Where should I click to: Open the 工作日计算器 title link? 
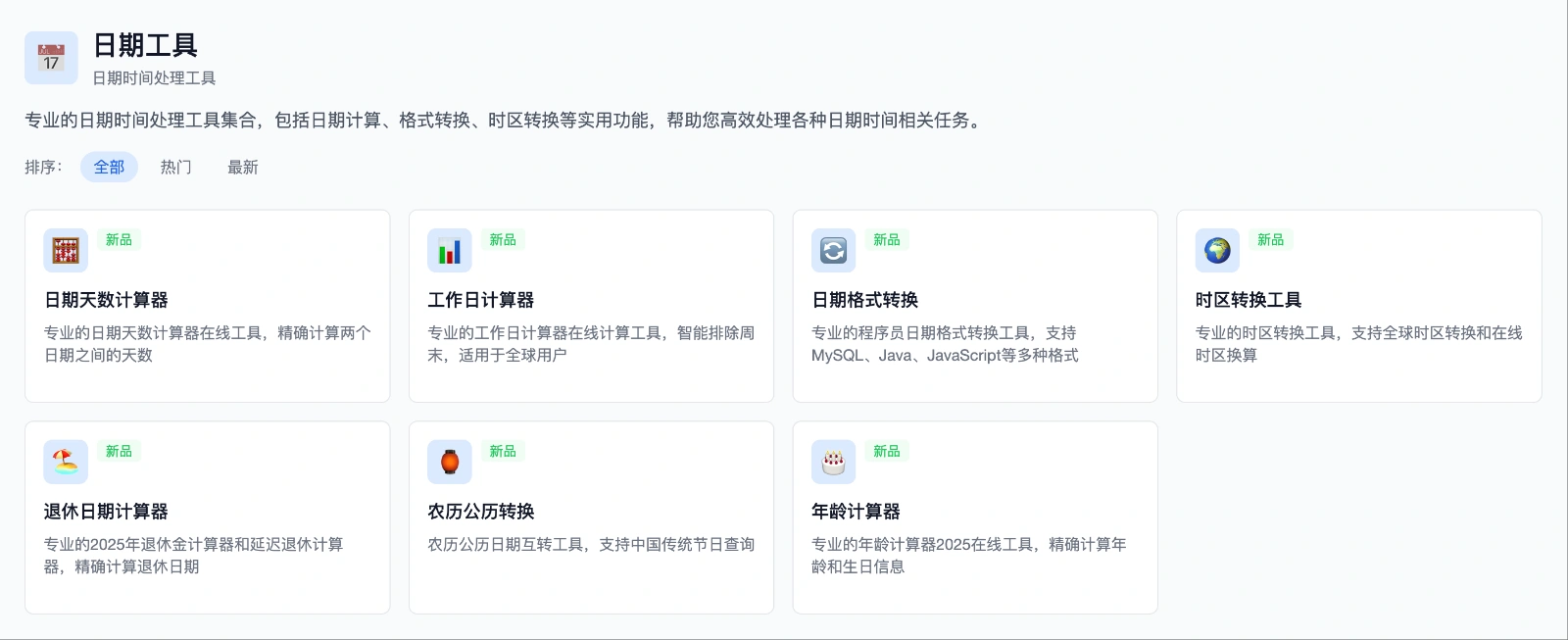(x=481, y=300)
